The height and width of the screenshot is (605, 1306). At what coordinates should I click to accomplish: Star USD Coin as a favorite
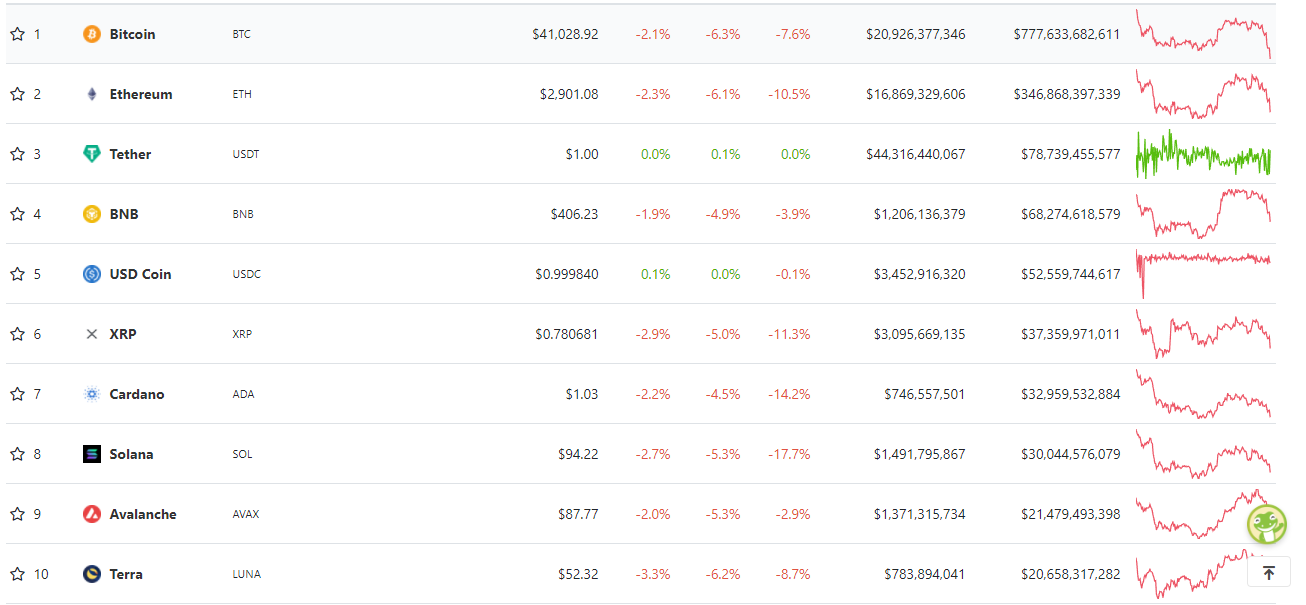17,274
